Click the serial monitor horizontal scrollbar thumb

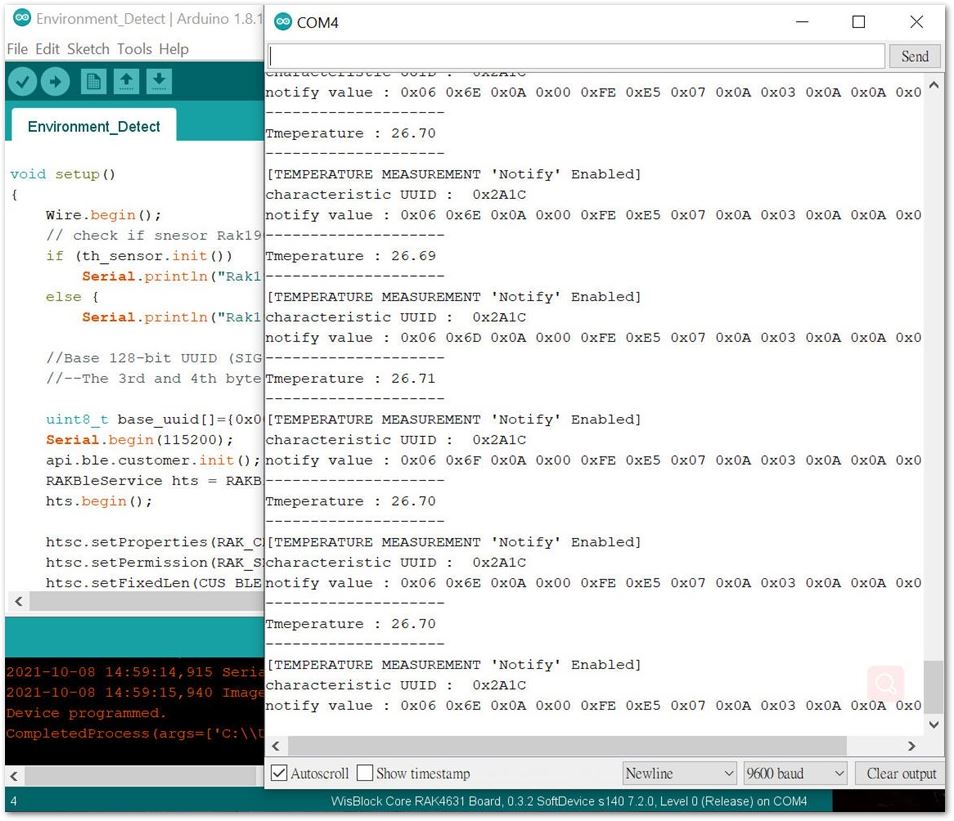coord(567,746)
